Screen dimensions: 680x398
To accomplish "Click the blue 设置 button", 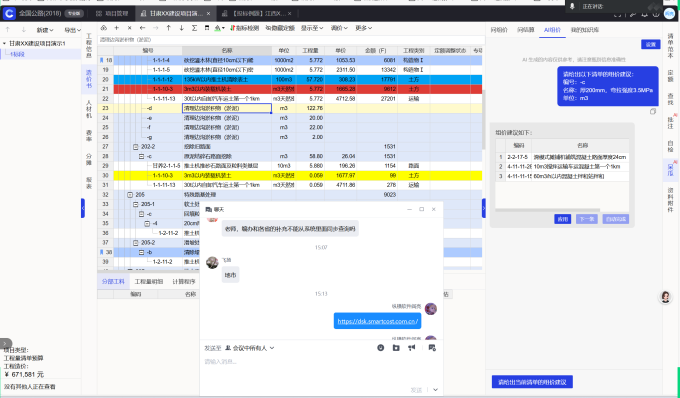I will [x=651, y=44].
